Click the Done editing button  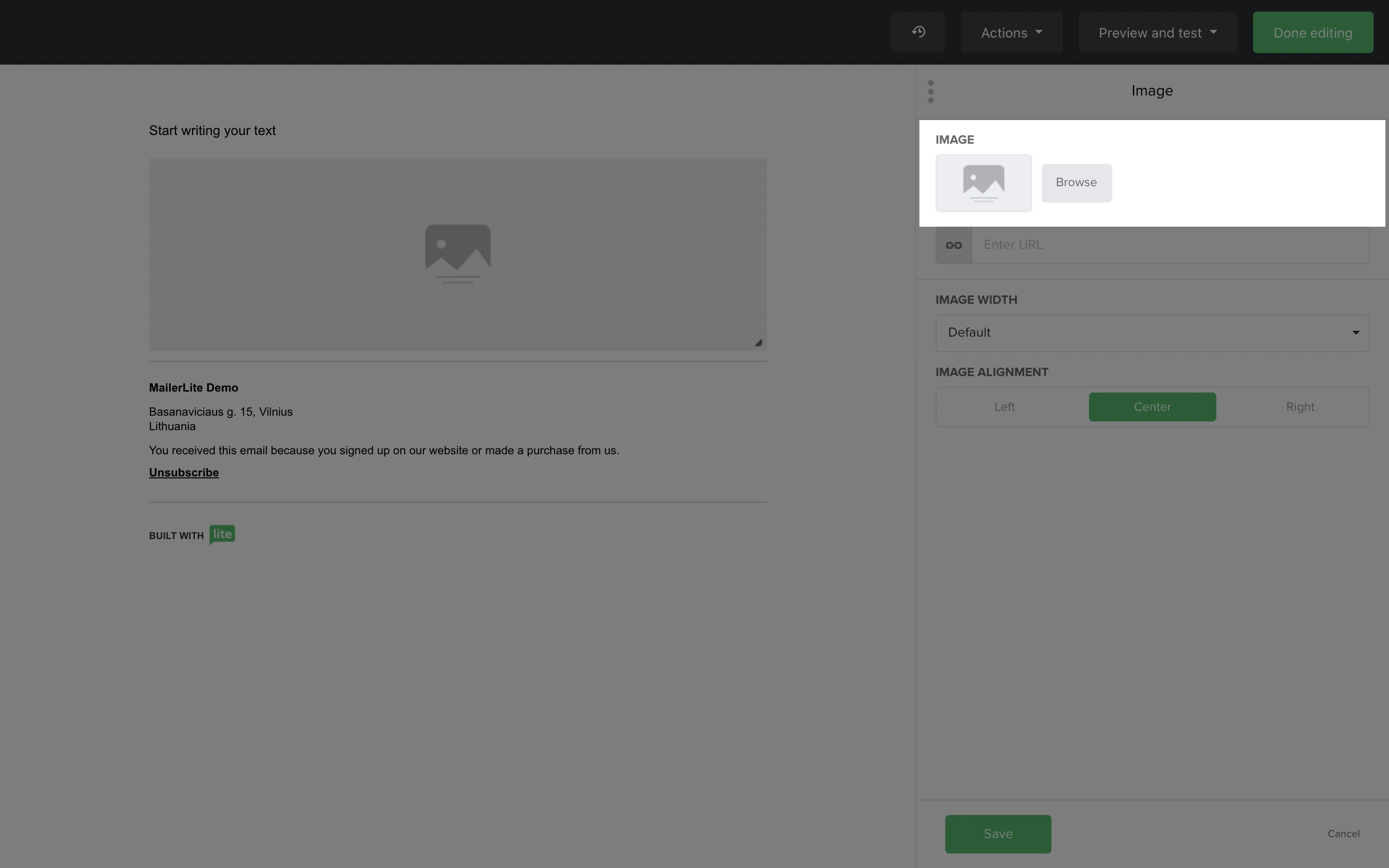pos(1313,33)
